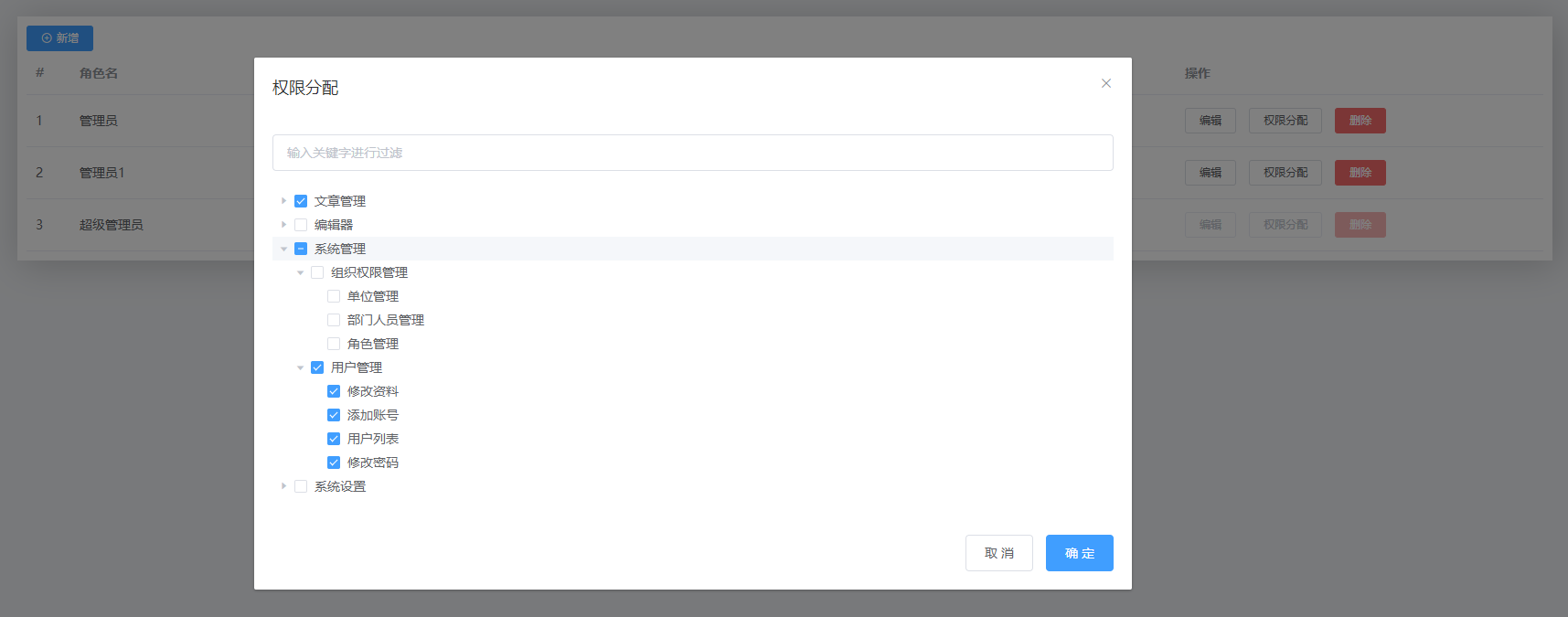Screen dimensions: 1568x617
Task: Expand the 系统设置 tree node arrow
Action: point(283,486)
